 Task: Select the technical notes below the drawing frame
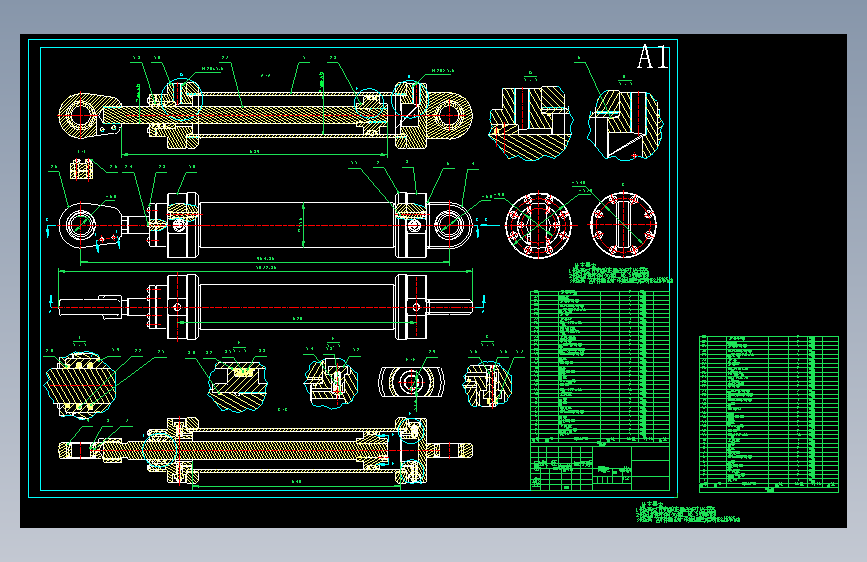coord(687,513)
